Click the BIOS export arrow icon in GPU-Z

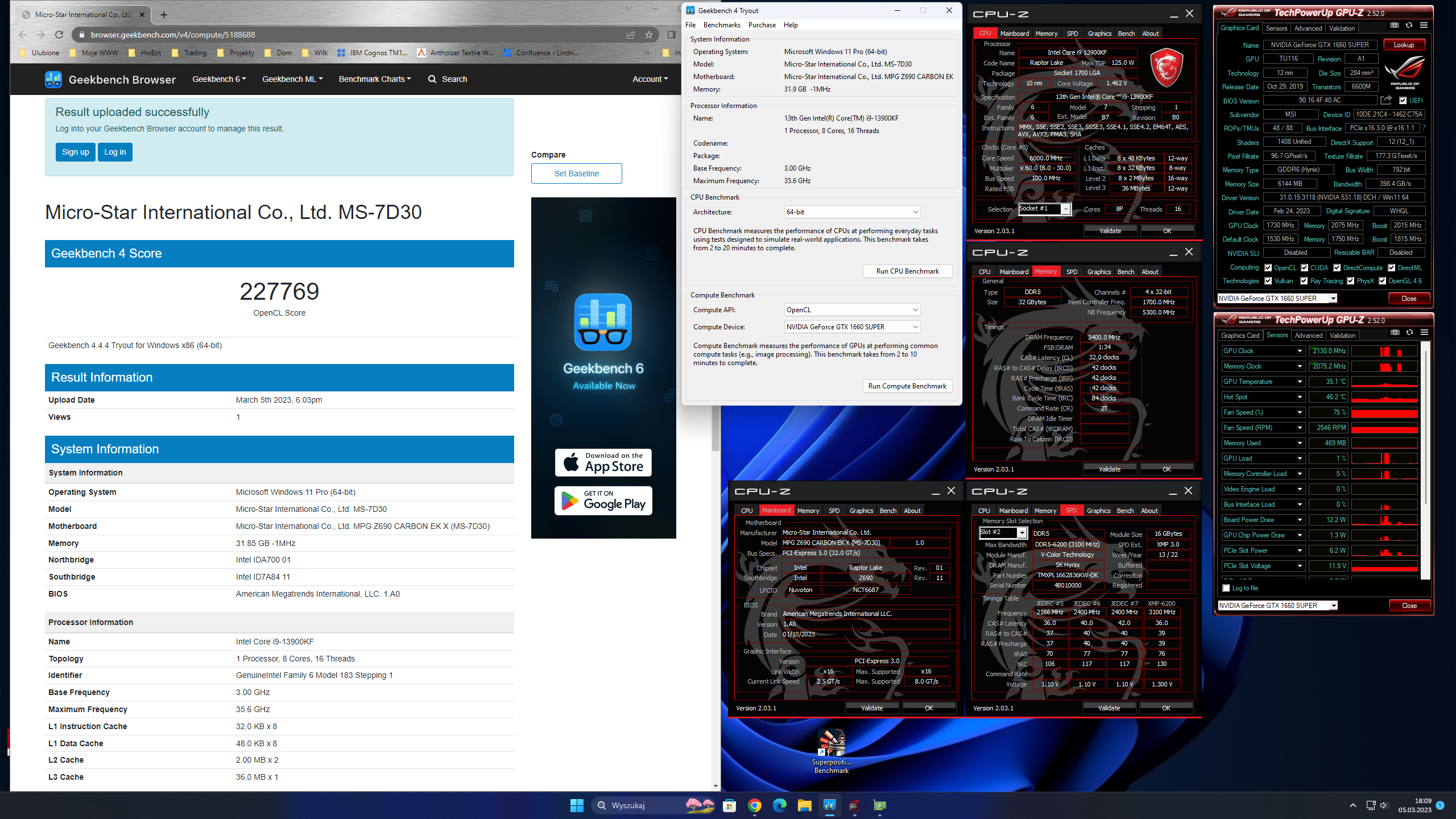click(1386, 100)
